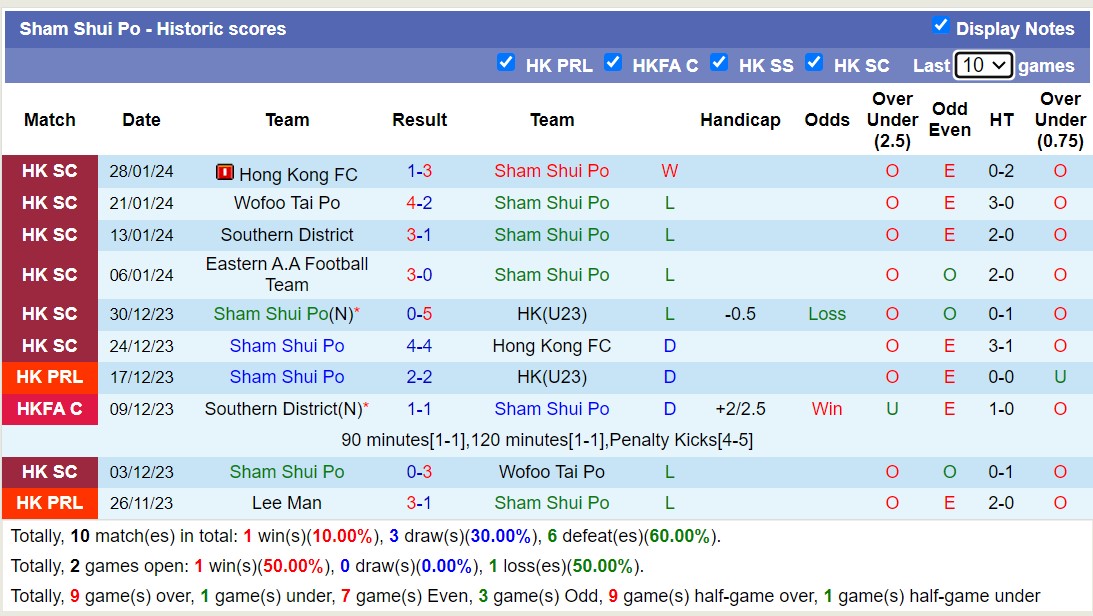Click Eastern A.A Football Team link
1093x616 pixels.
click(287, 274)
